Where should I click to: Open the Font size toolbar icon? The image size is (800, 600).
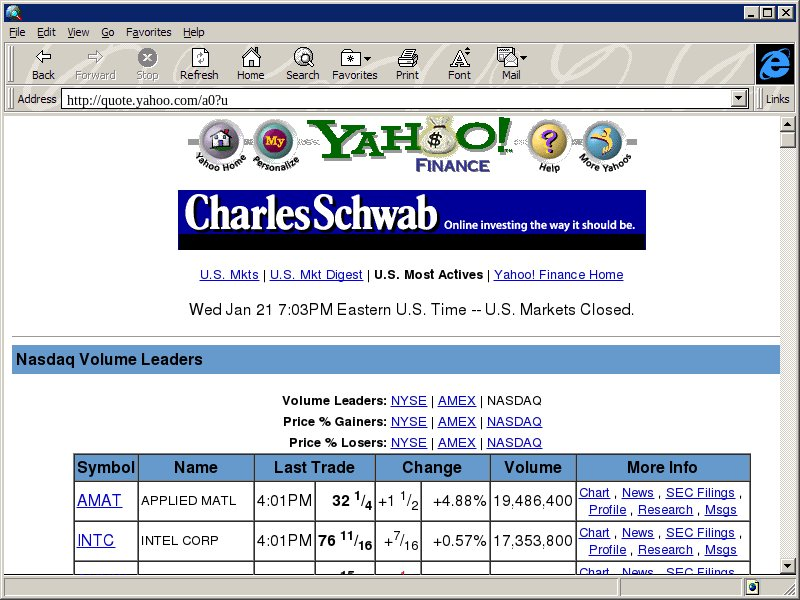click(x=459, y=64)
